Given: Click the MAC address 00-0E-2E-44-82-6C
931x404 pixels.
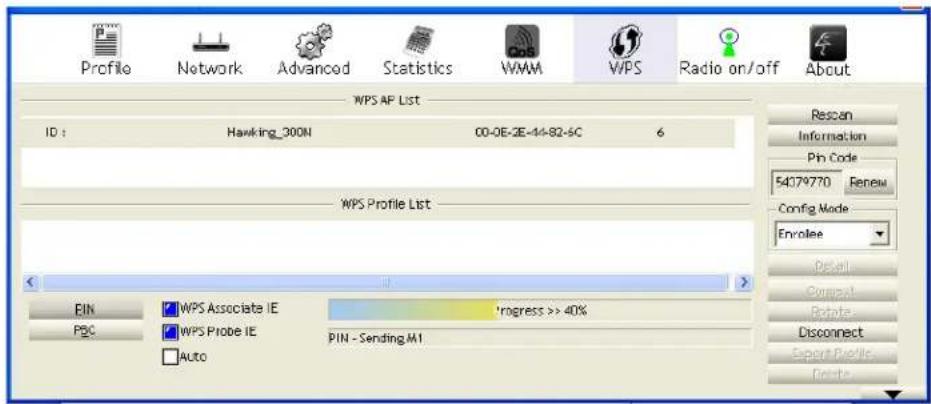Looking at the screenshot, I should (x=528, y=132).
